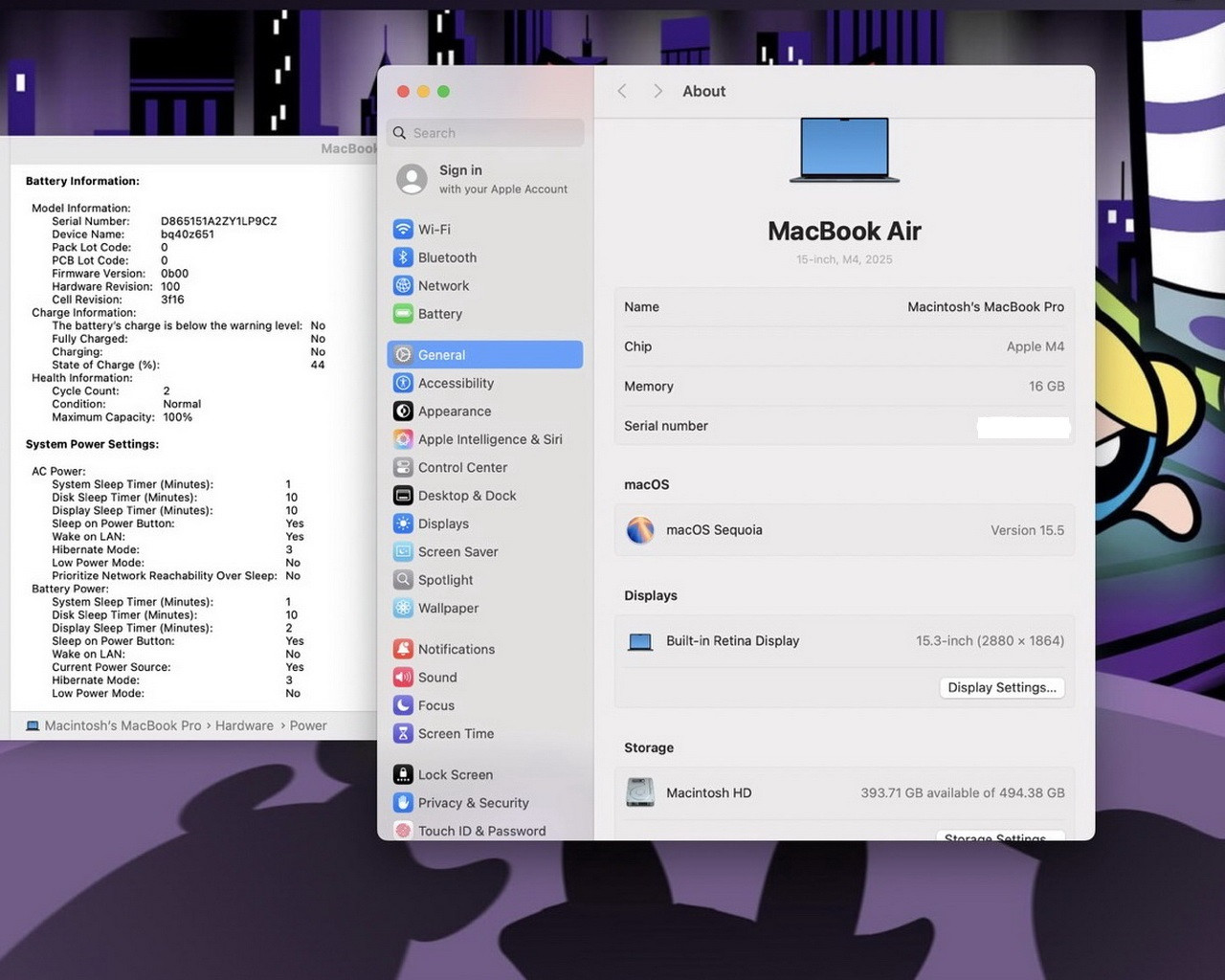This screenshot has width=1225, height=980.
Task: Click the Screen Saver icon
Action: click(x=403, y=552)
